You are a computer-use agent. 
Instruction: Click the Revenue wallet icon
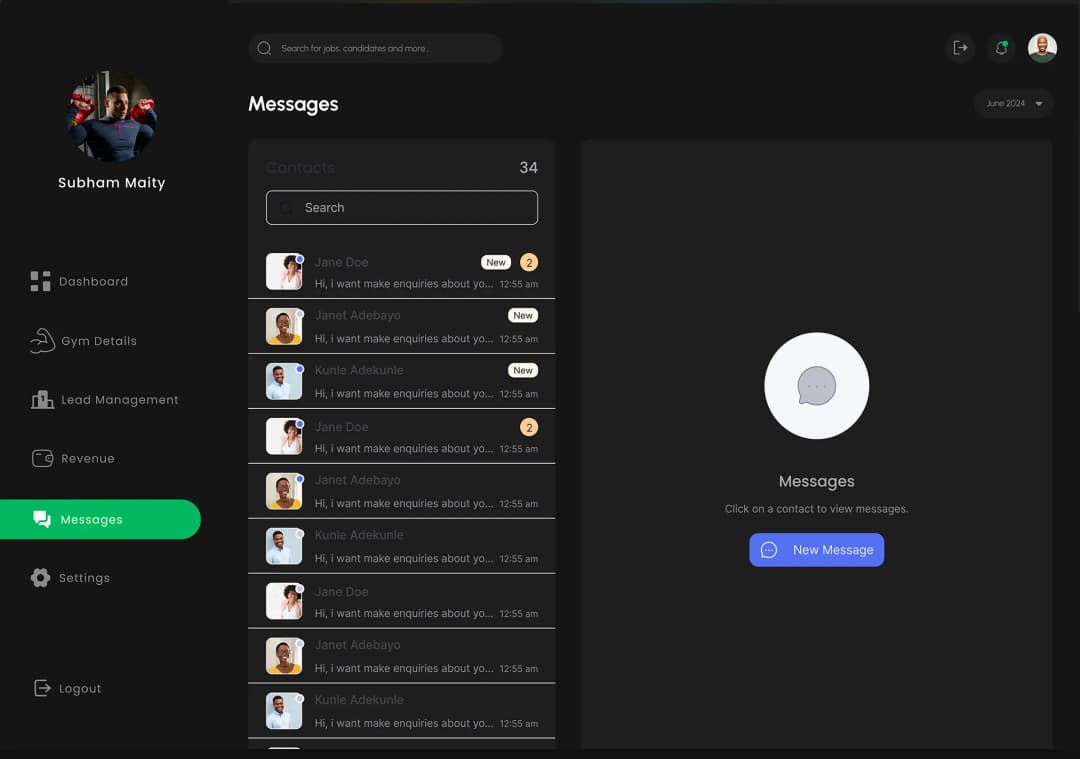42,458
